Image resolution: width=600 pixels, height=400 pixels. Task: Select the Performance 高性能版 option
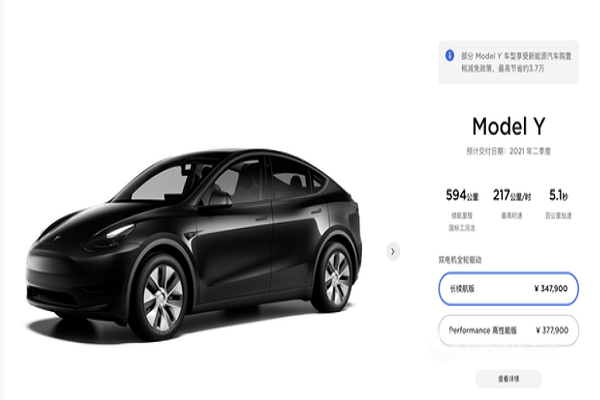(x=508, y=330)
